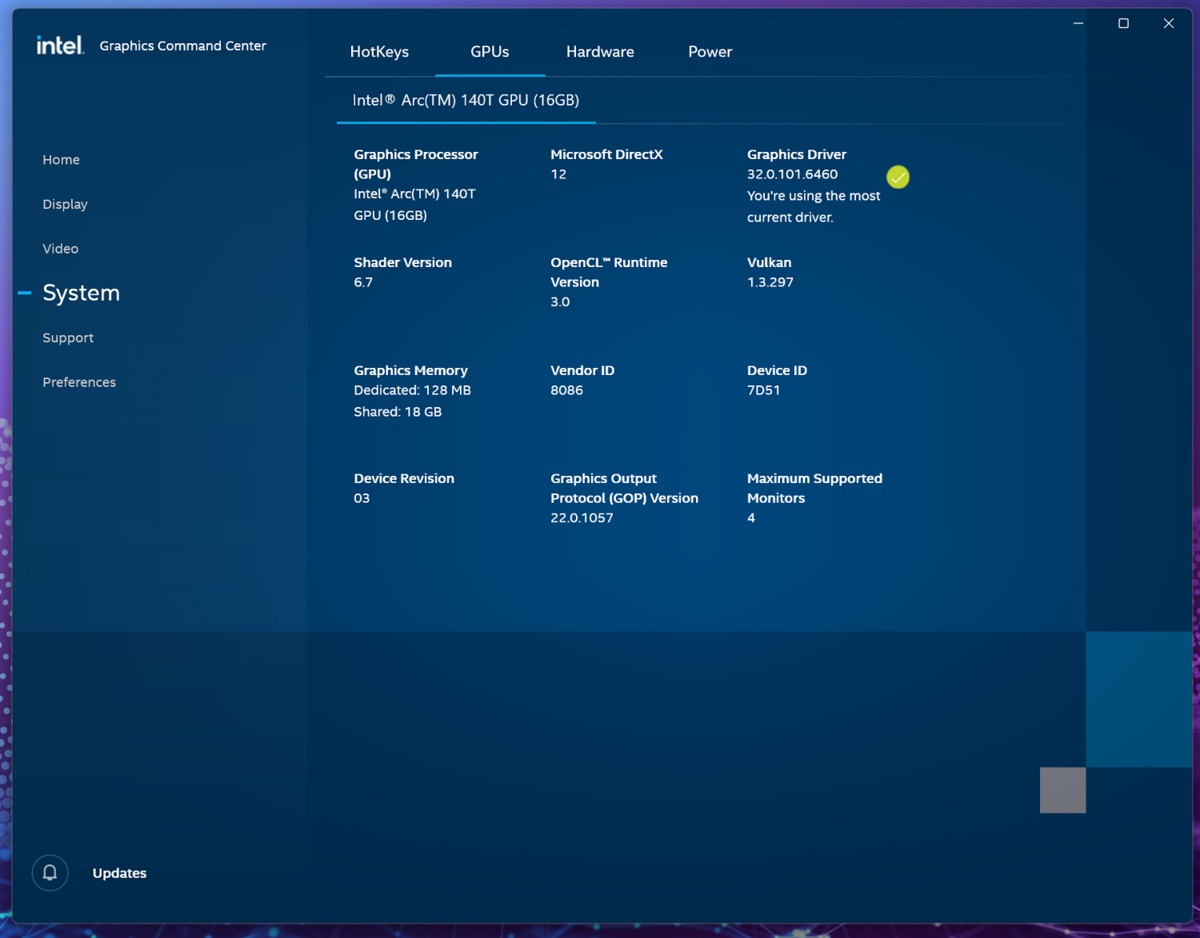Go to the Power tab
Image resolution: width=1200 pixels, height=938 pixels.
[x=710, y=52]
